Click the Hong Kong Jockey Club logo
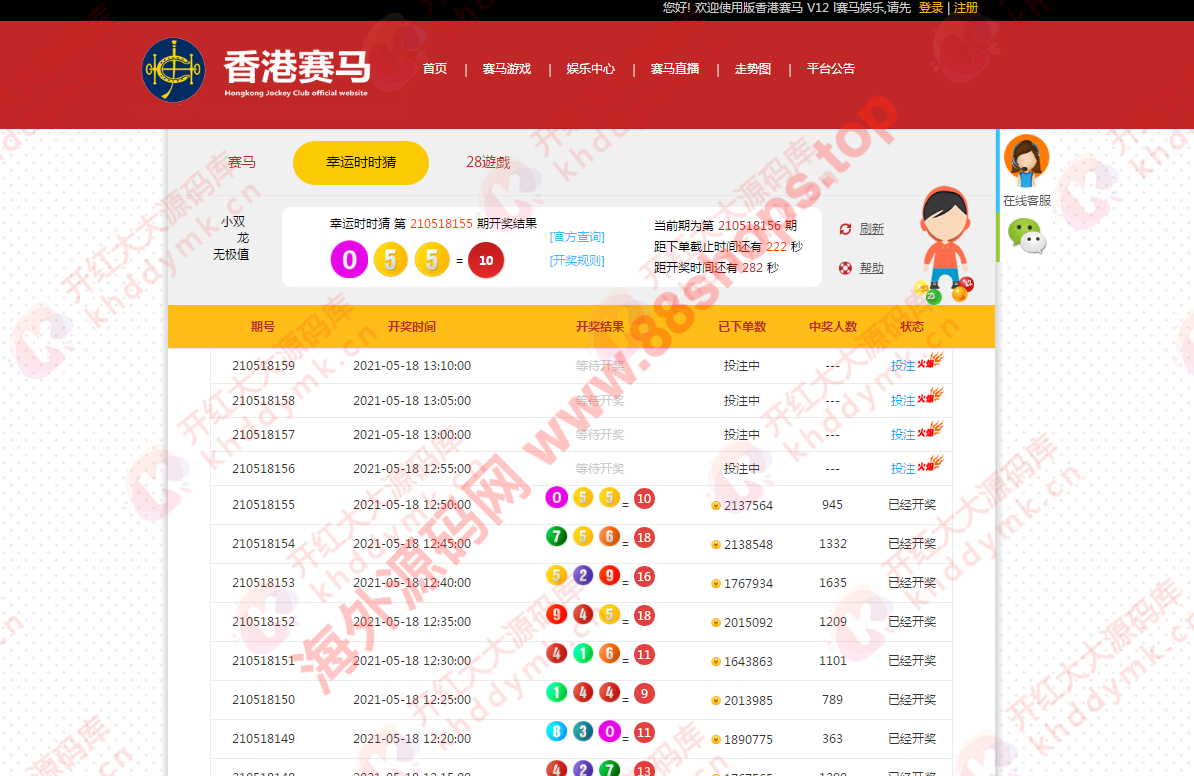The height and width of the screenshot is (776, 1194). pos(173,70)
